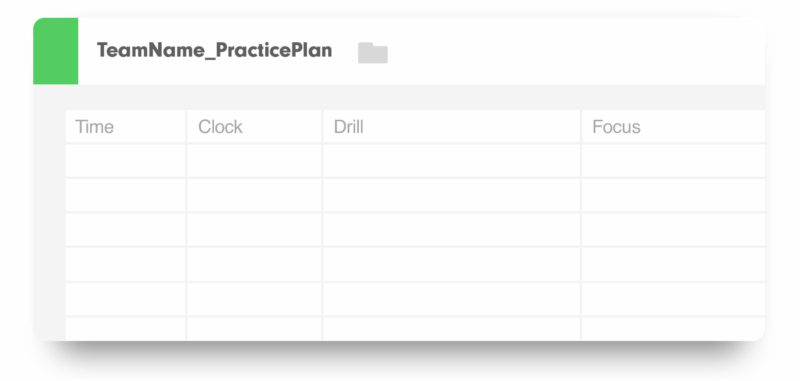The image size is (800, 381).
Task: Select the fifth-row cell under Focus
Action: 673,299
